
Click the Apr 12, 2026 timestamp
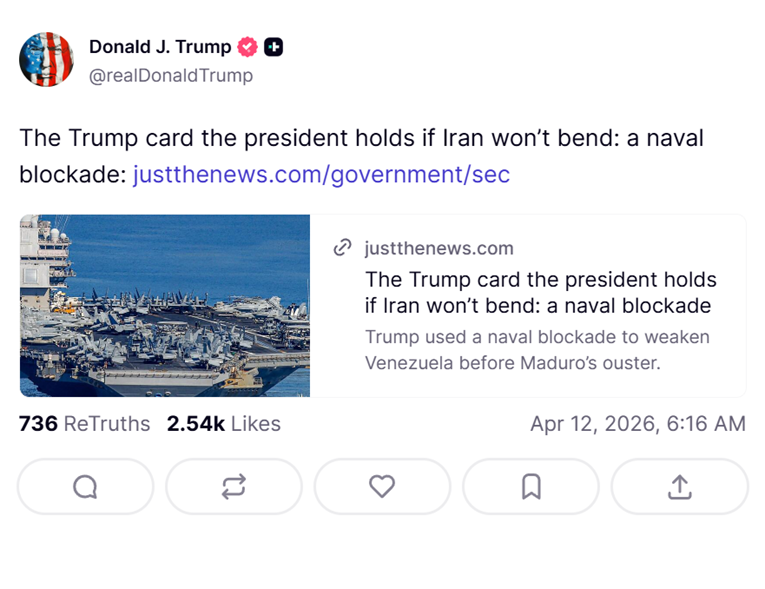click(x=637, y=424)
